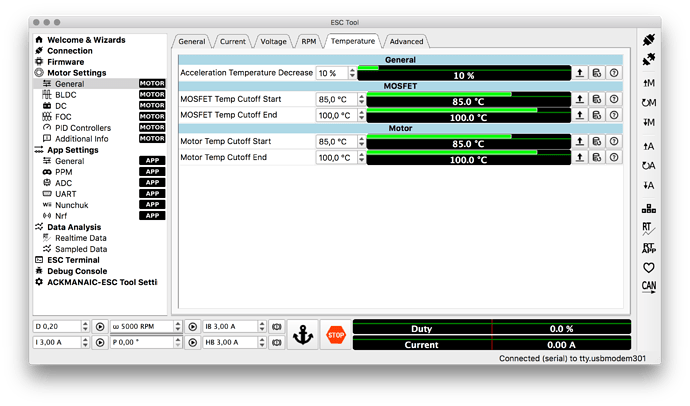Screen dimensions: 690x406
Task: Click the connect plug icon in right toolbar
Action: (x=649, y=40)
